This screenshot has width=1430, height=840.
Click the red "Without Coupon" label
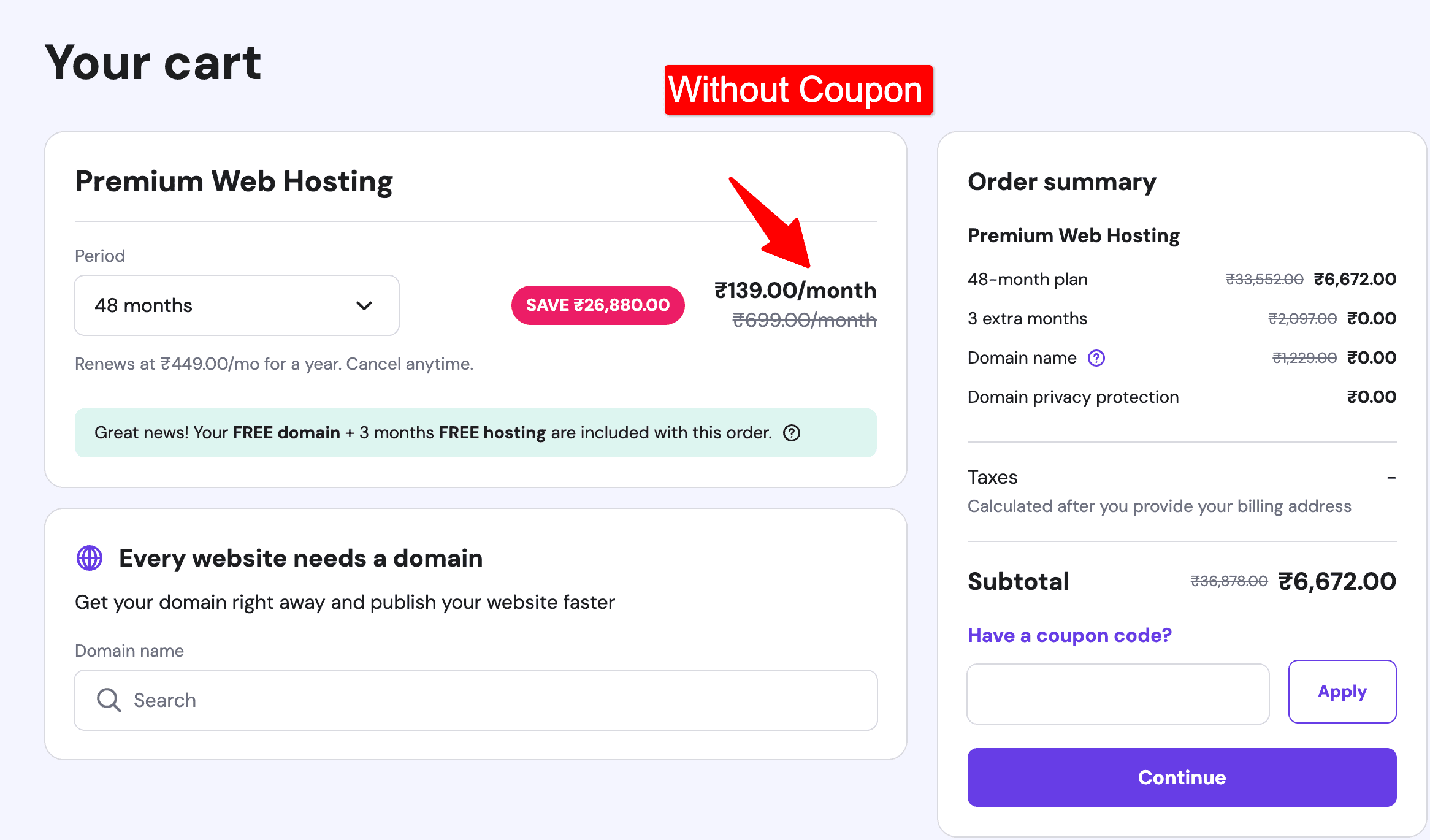click(798, 90)
